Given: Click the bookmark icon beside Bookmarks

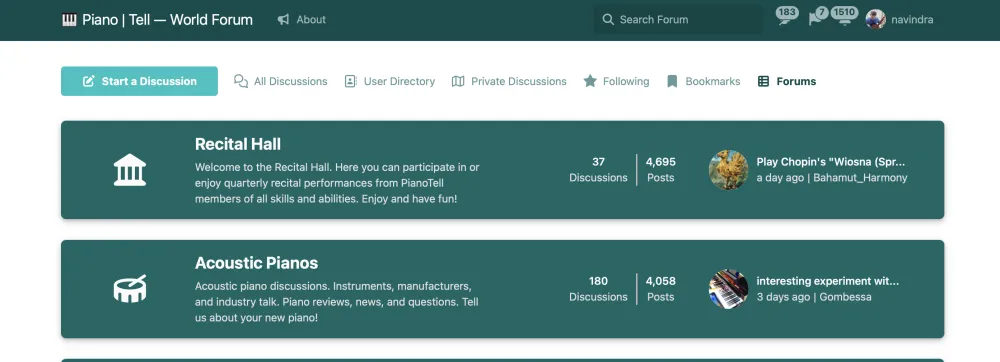Looking at the screenshot, I should click(x=672, y=81).
